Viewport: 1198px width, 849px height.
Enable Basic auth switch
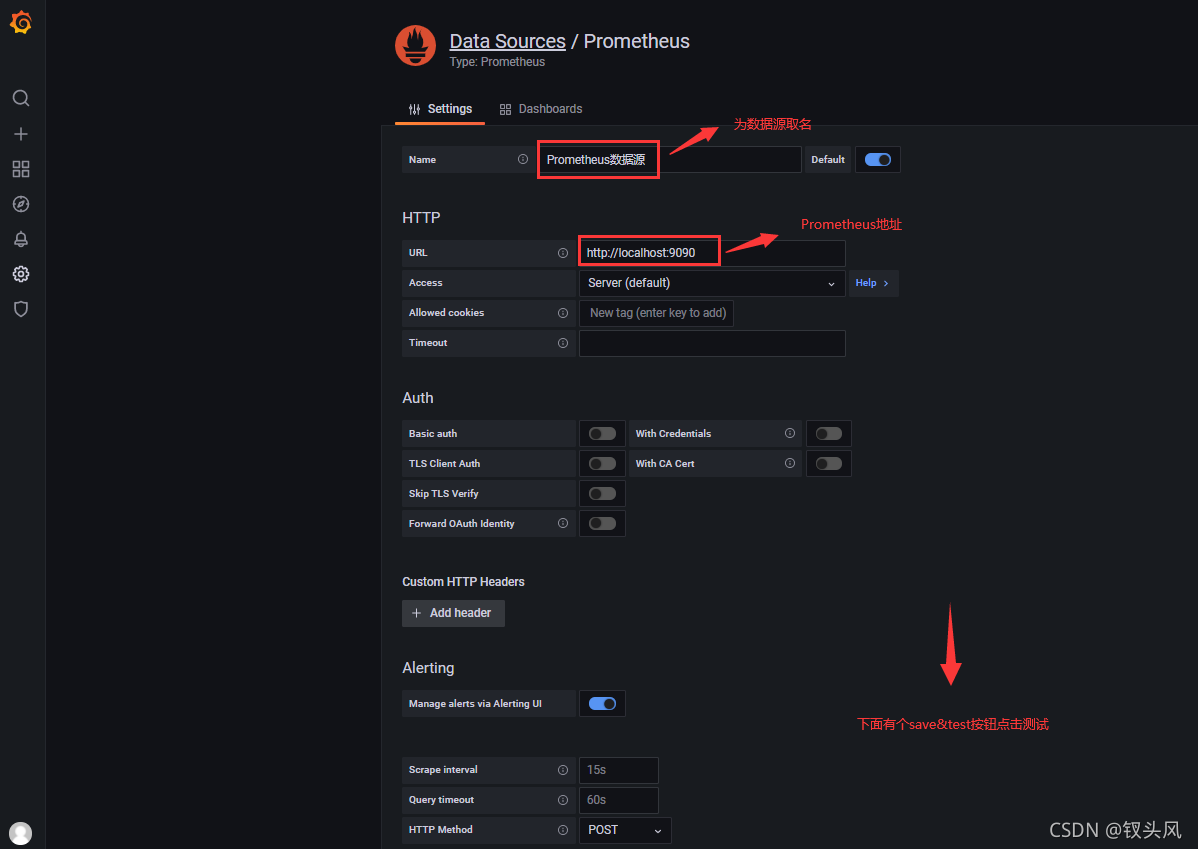[x=602, y=433]
